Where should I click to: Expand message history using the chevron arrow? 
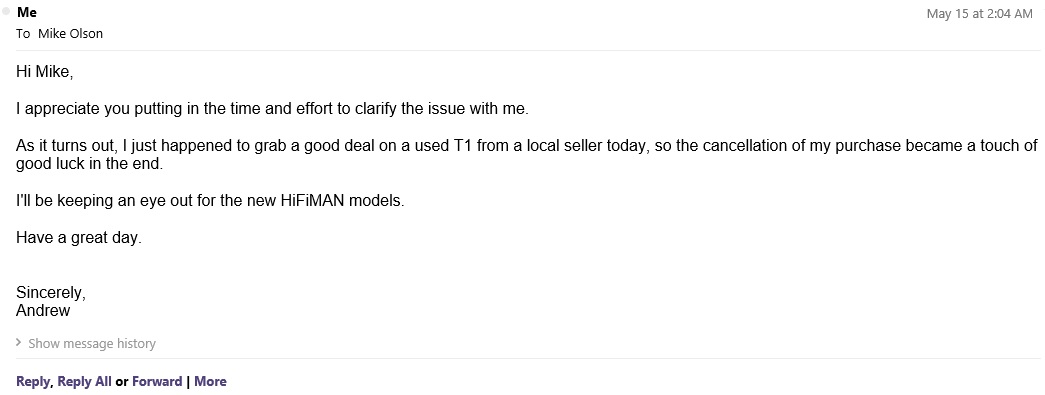pos(19,343)
